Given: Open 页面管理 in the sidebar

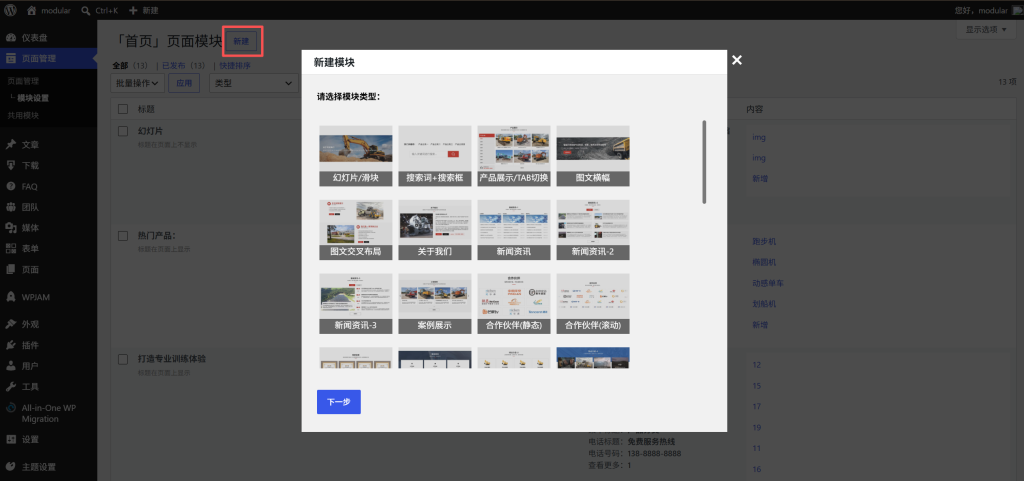Looking at the screenshot, I should click(48, 58).
